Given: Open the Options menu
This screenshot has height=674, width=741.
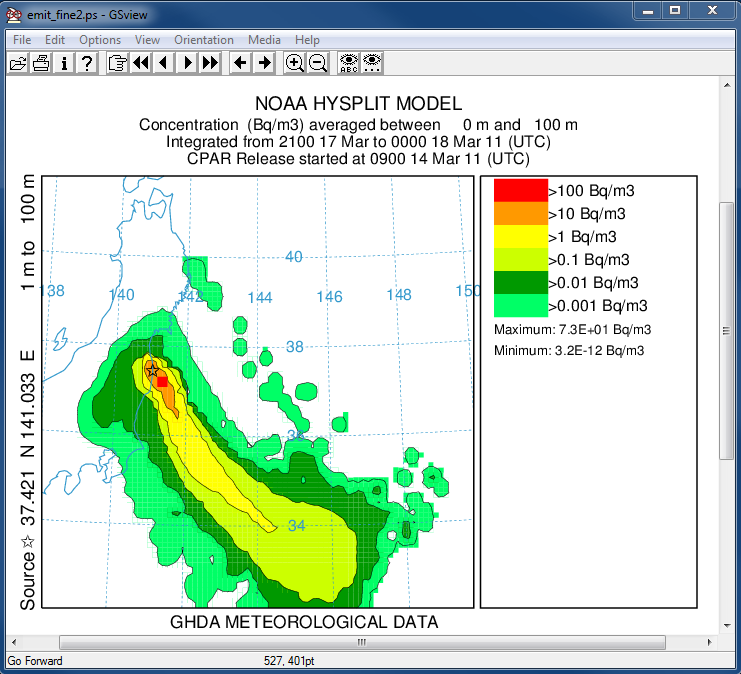Looking at the screenshot, I should point(100,40).
